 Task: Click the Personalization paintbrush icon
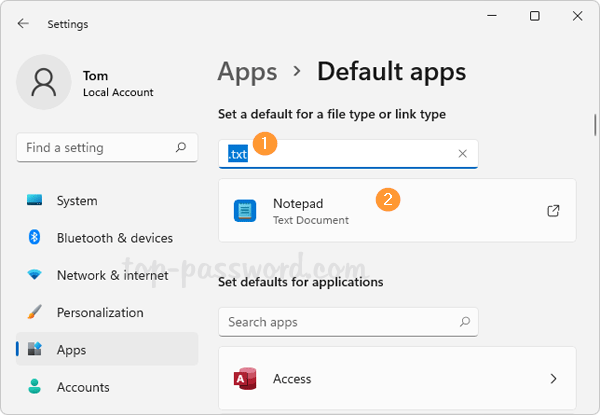35,312
